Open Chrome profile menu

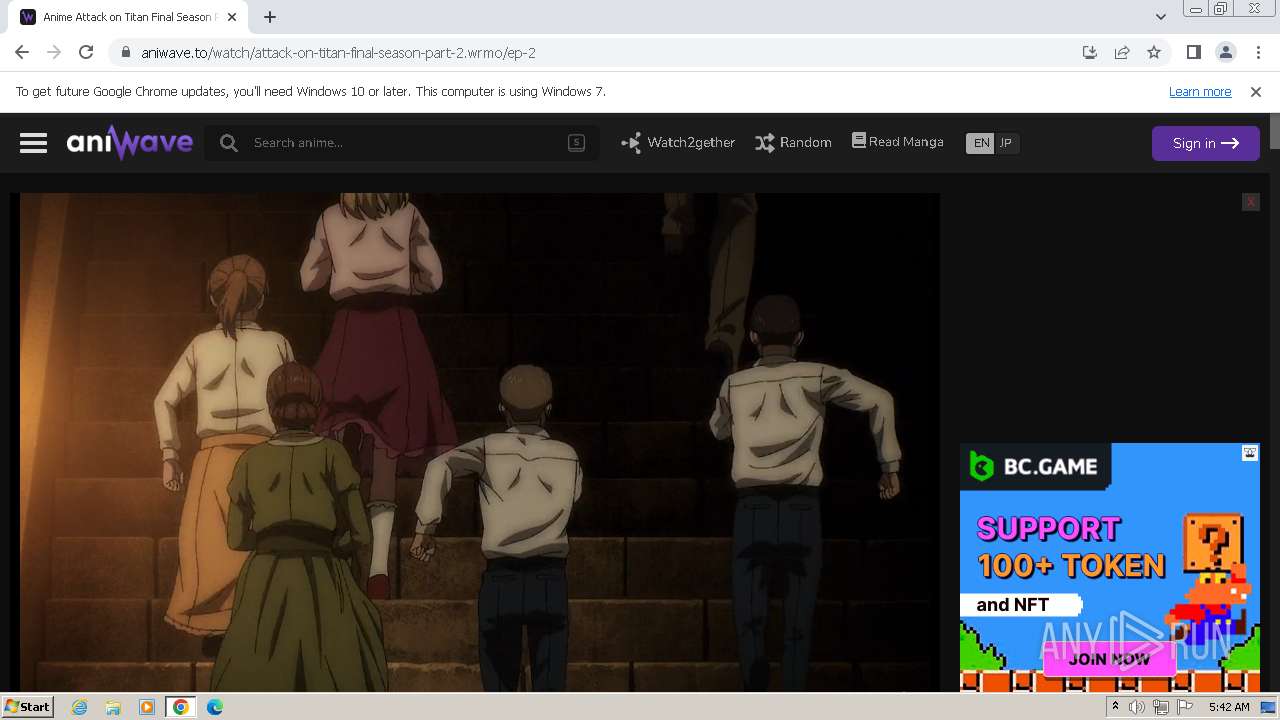click(x=1225, y=52)
